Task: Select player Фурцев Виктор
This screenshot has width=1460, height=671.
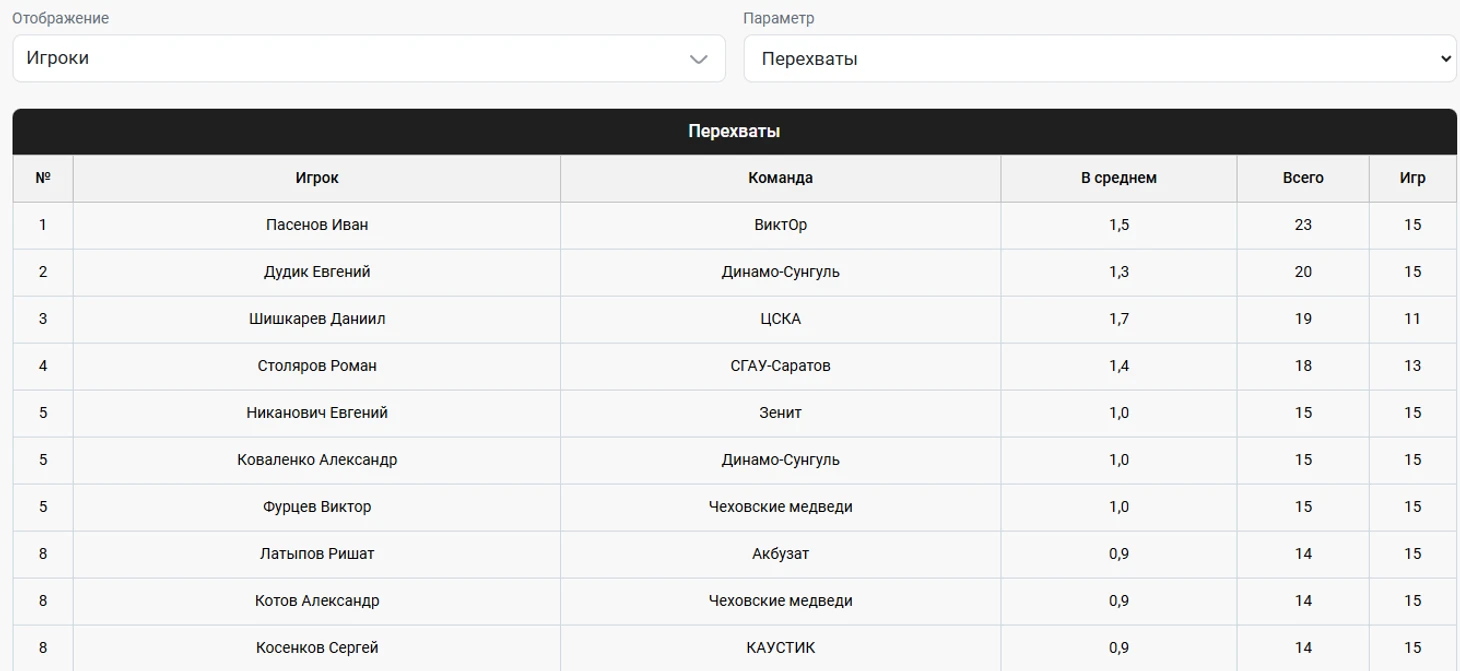Action: tap(317, 507)
